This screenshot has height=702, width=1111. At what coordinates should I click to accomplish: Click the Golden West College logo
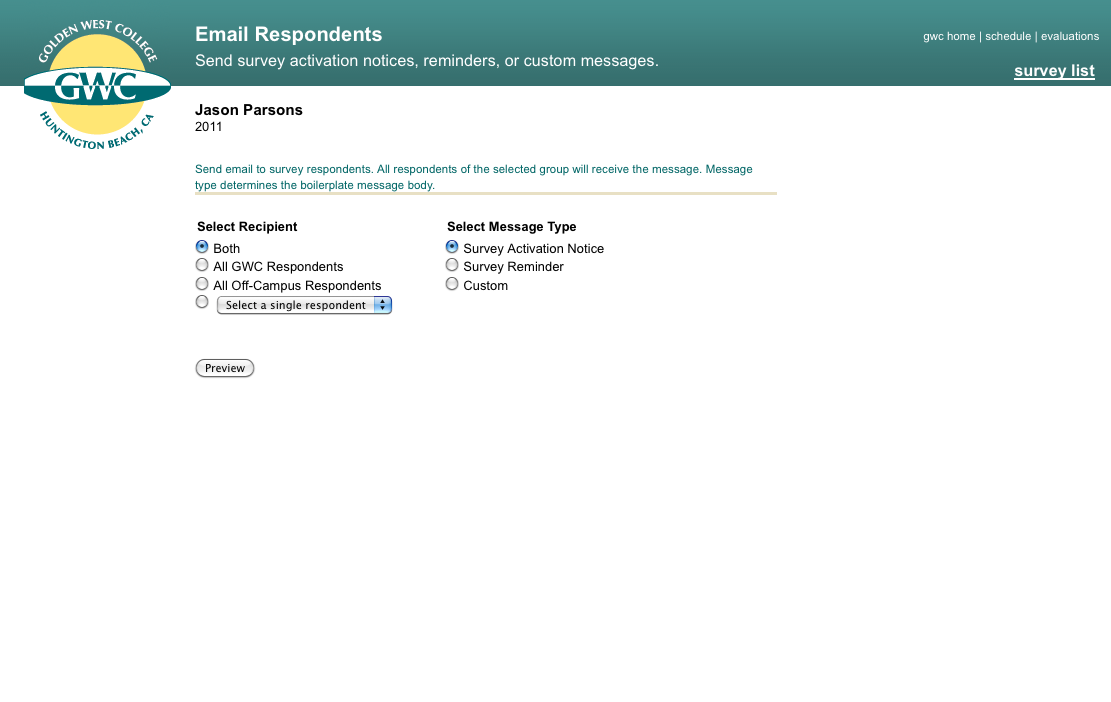click(x=97, y=85)
